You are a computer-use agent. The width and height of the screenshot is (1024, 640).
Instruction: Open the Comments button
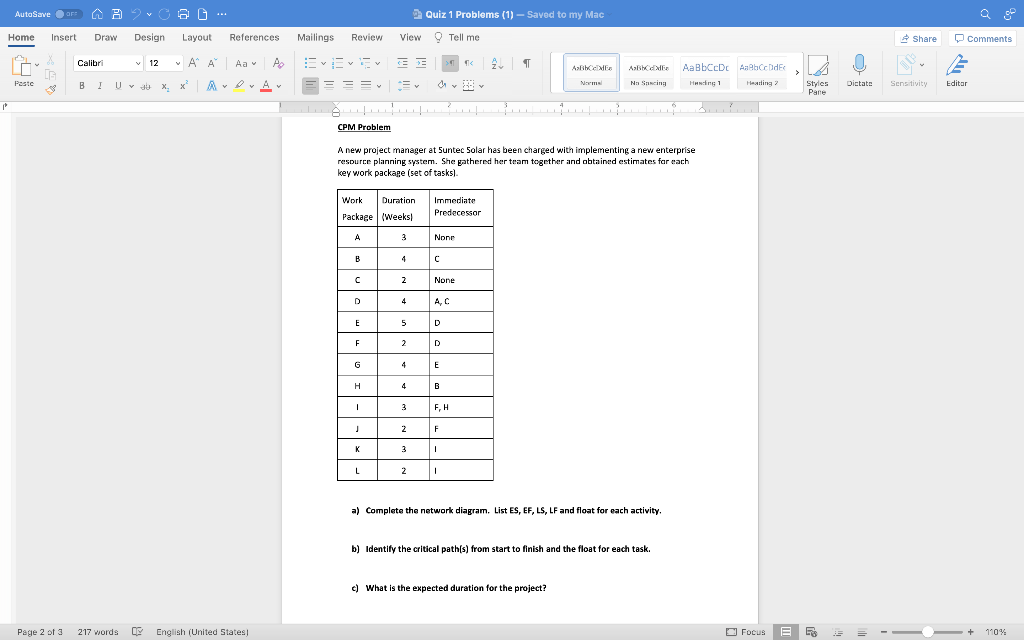983,39
